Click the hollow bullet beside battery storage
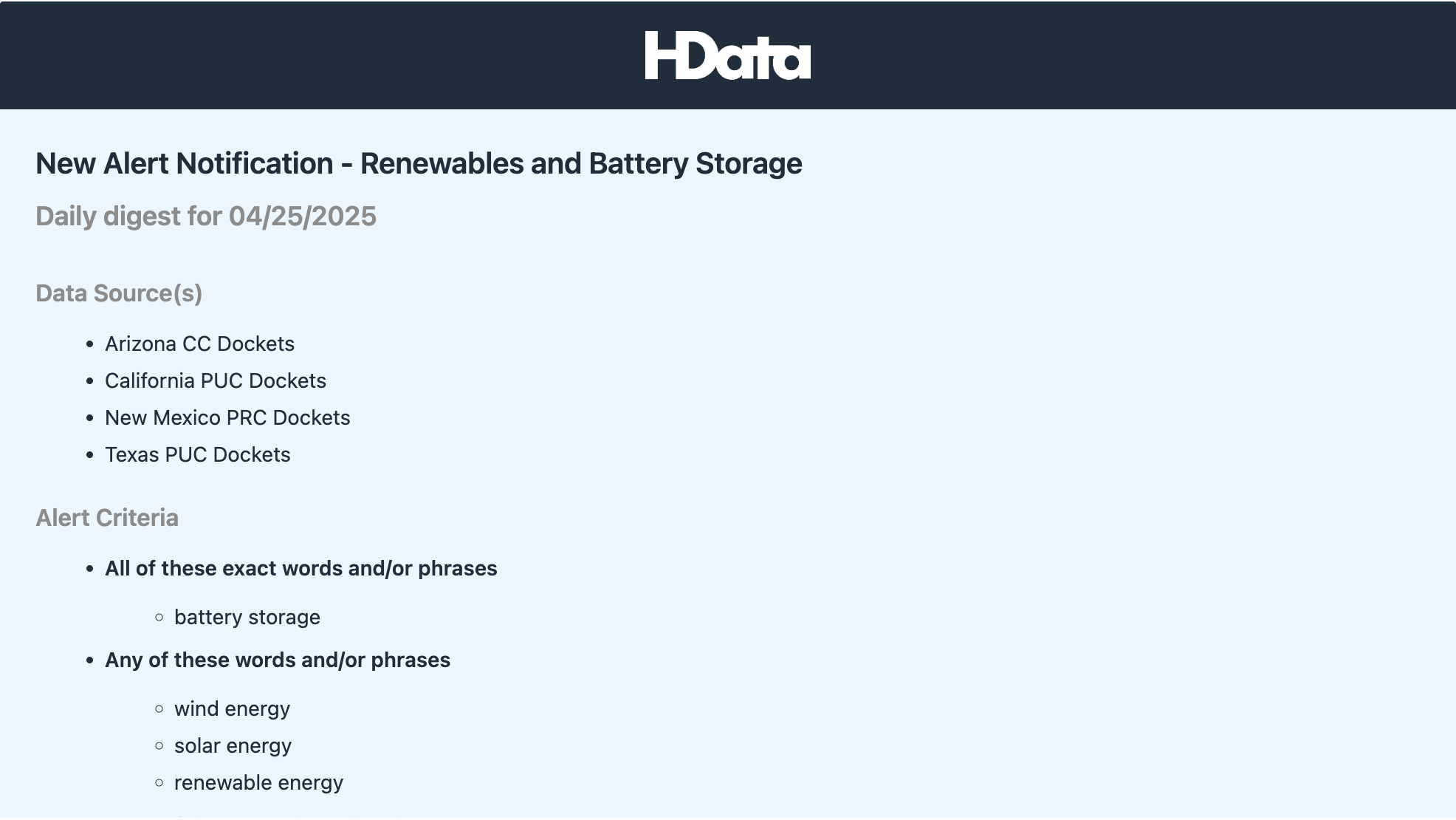The height and width of the screenshot is (820, 1456). 159,618
